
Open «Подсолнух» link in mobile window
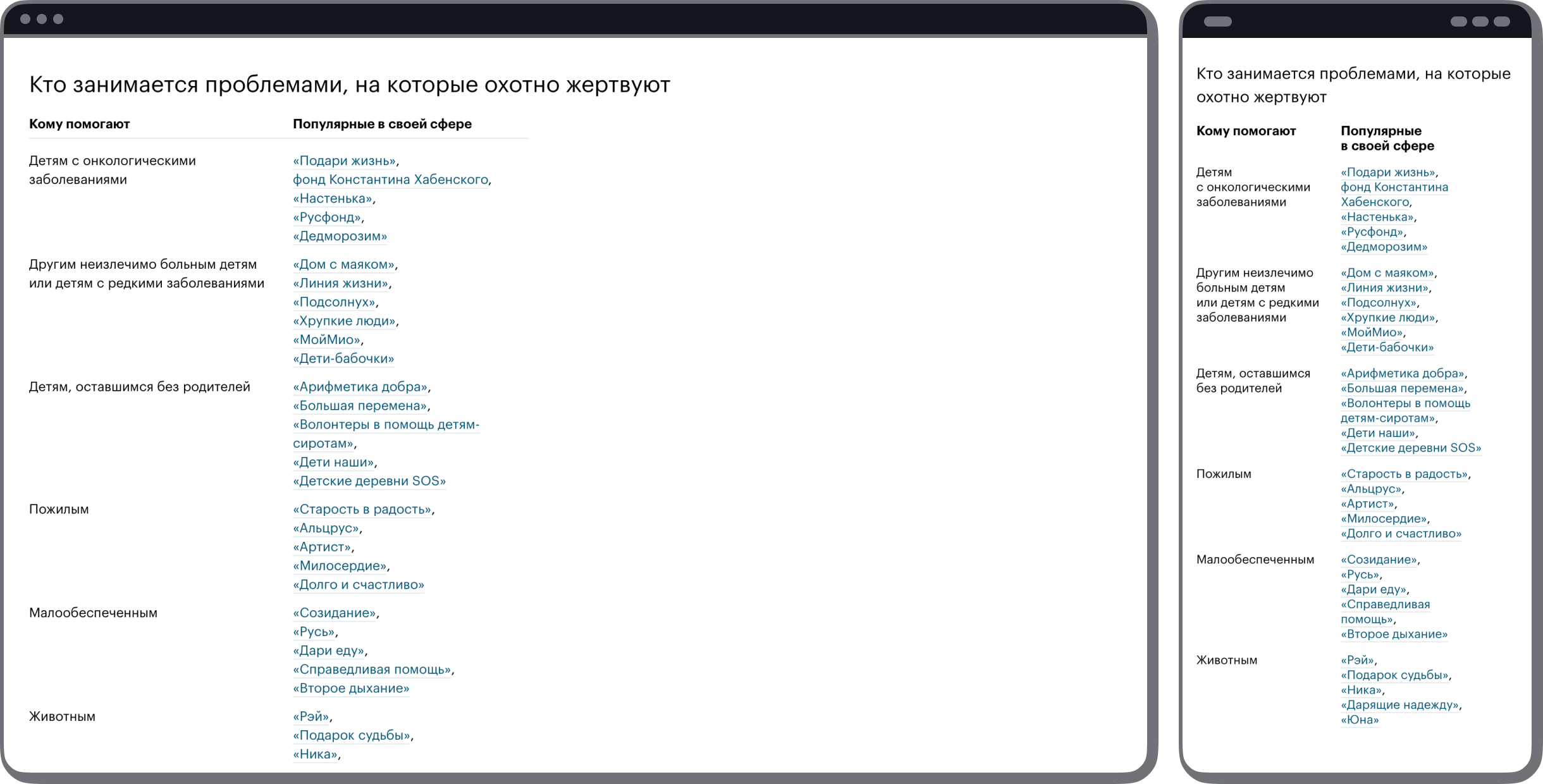(1379, 303)
